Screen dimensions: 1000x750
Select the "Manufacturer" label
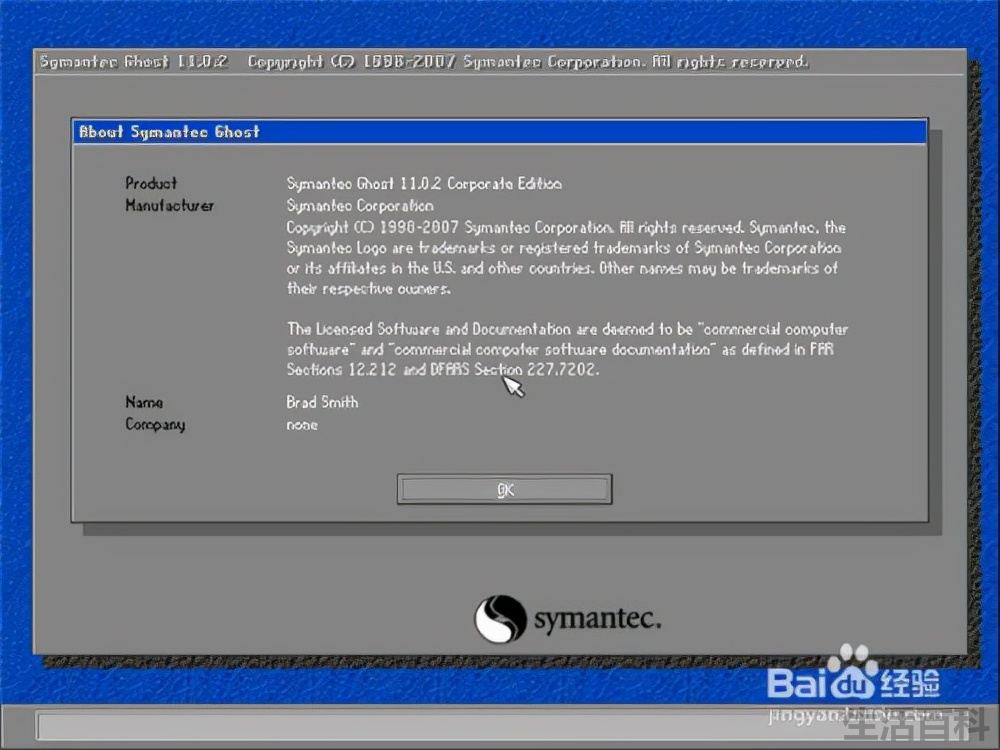click(x=170, y=205)
